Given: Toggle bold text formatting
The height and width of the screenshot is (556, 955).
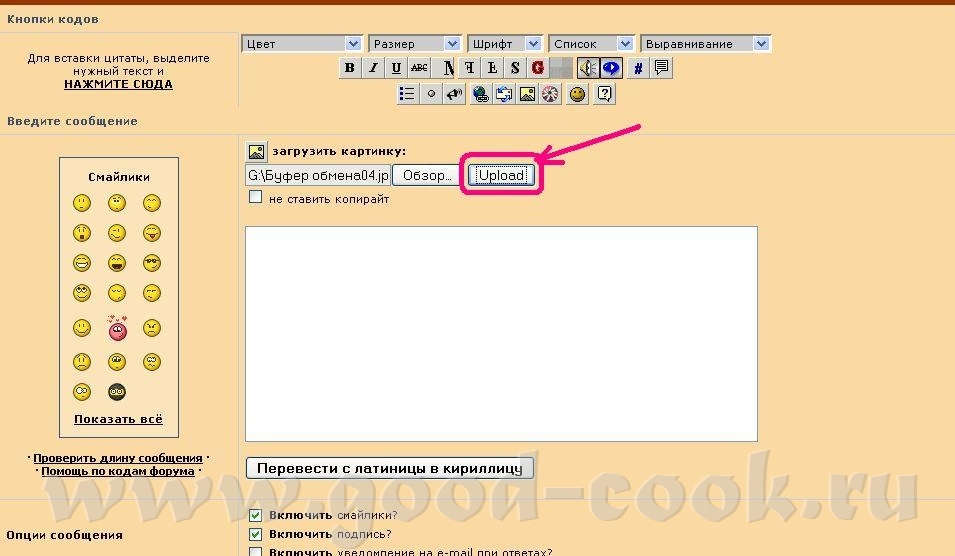Looking at the screenshot, I should pos(349,68).
